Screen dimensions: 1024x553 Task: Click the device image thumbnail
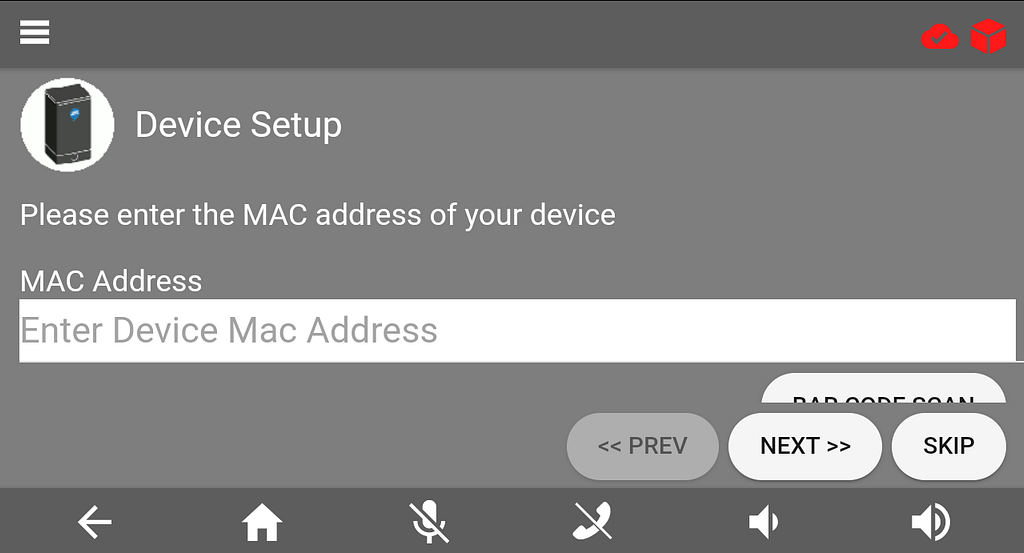point(67,125)
